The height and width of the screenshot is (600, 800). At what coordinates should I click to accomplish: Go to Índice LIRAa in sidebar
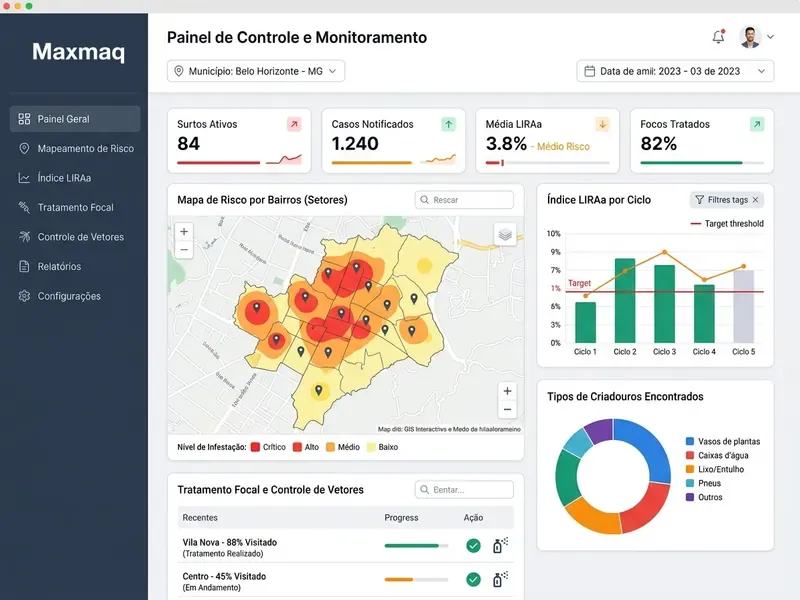coord(75,178)
